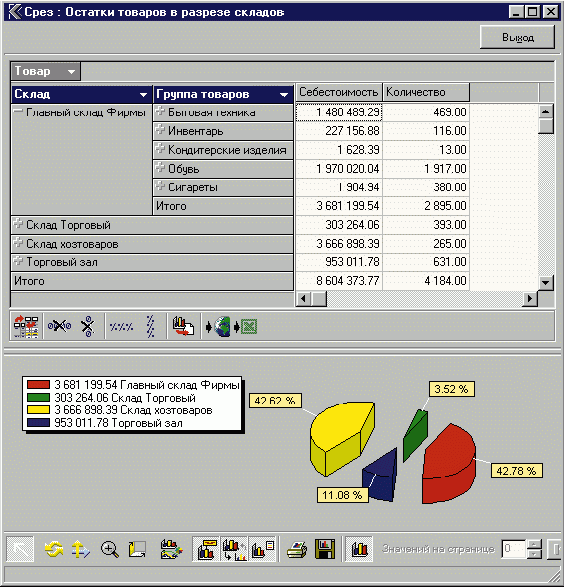This screenshot has height=587, width=564.
Task: Click the Количество column header
Action: [x=426, y=92]
